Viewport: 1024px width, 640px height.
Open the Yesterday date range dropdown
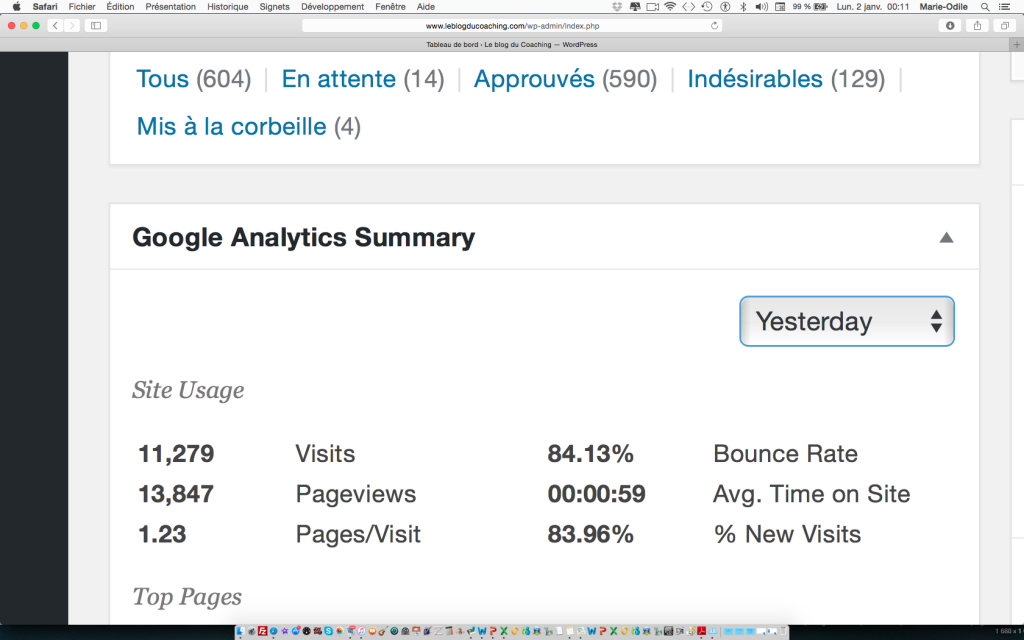click(x=847, y=322)
